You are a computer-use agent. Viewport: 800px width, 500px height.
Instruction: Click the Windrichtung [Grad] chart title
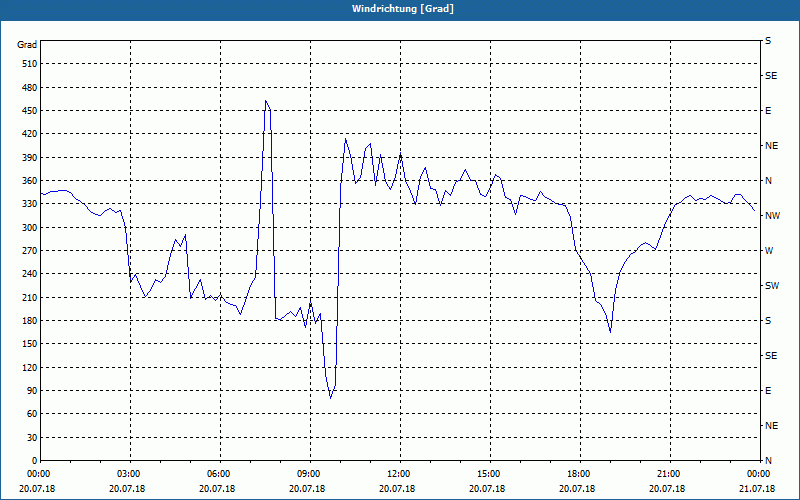(403, 9)
